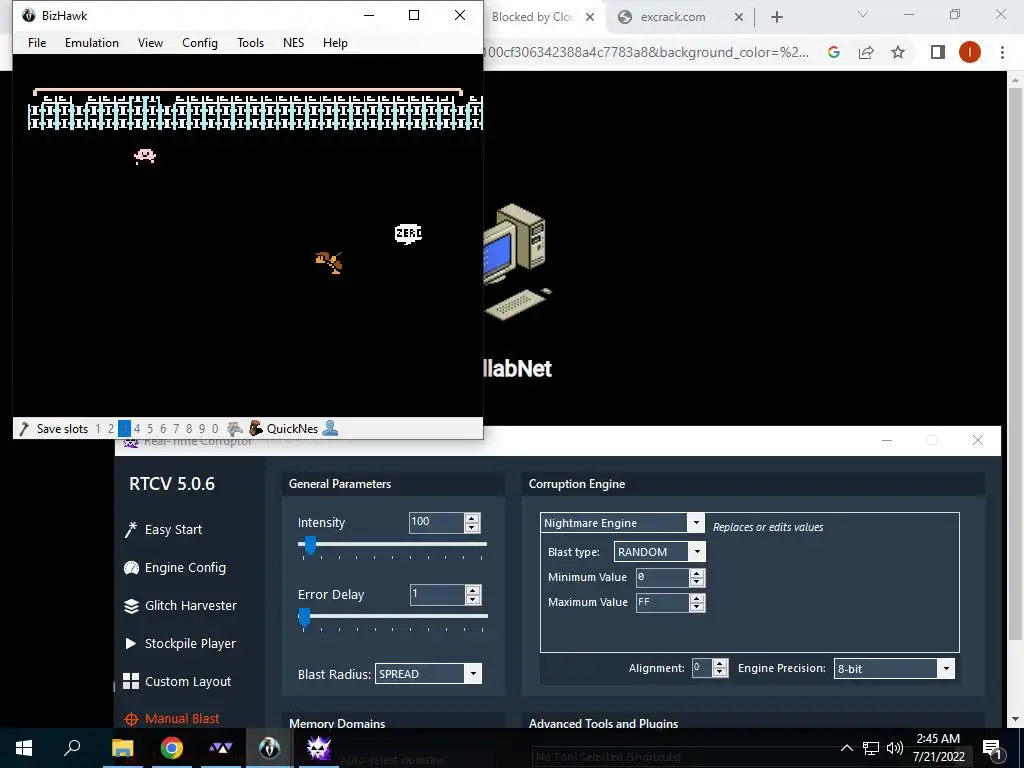Click Manual Blast in RTCV sidebar
The width and height of the screenshot is (1024, 768).
click(x=172, y=718)
